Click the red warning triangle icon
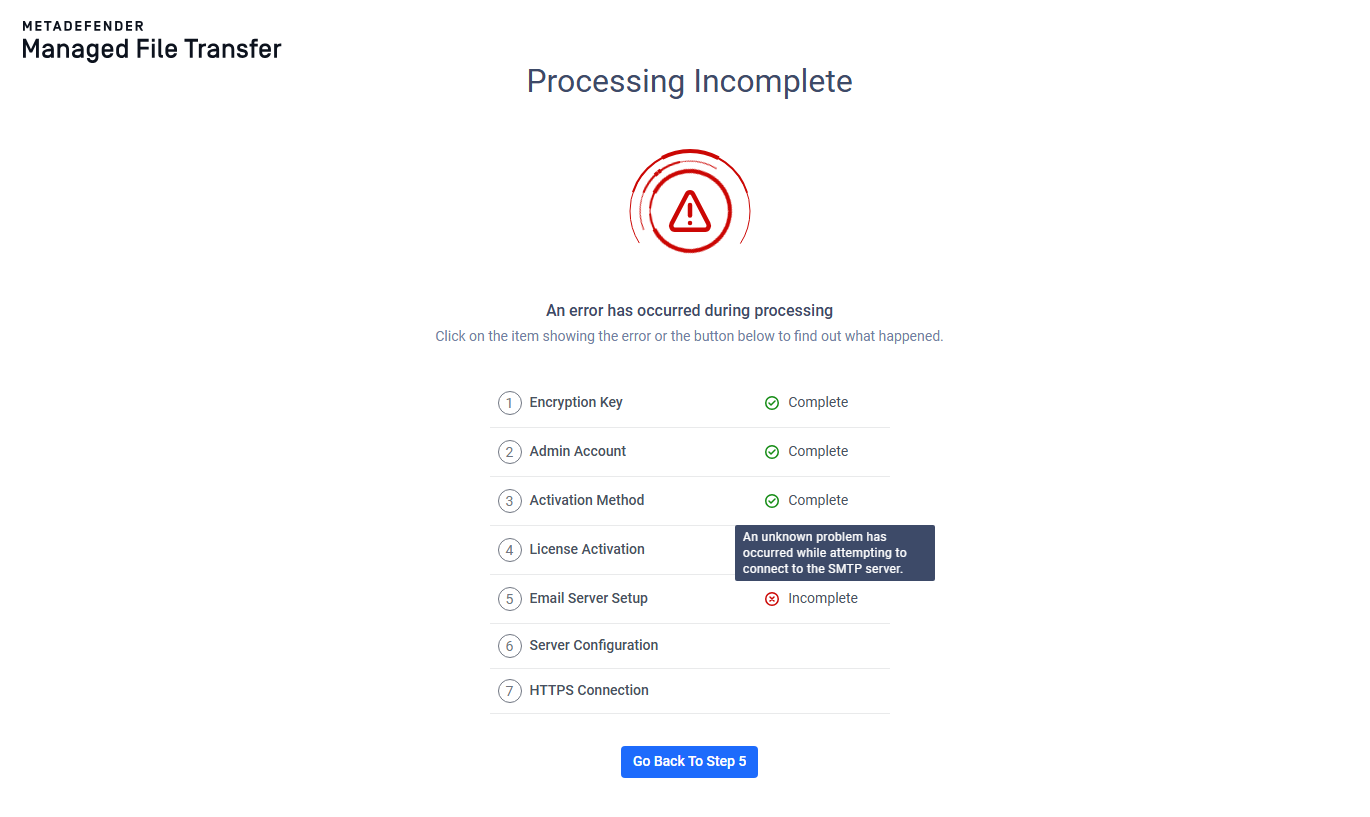The image size is (1370, 817). pos(689,211)
